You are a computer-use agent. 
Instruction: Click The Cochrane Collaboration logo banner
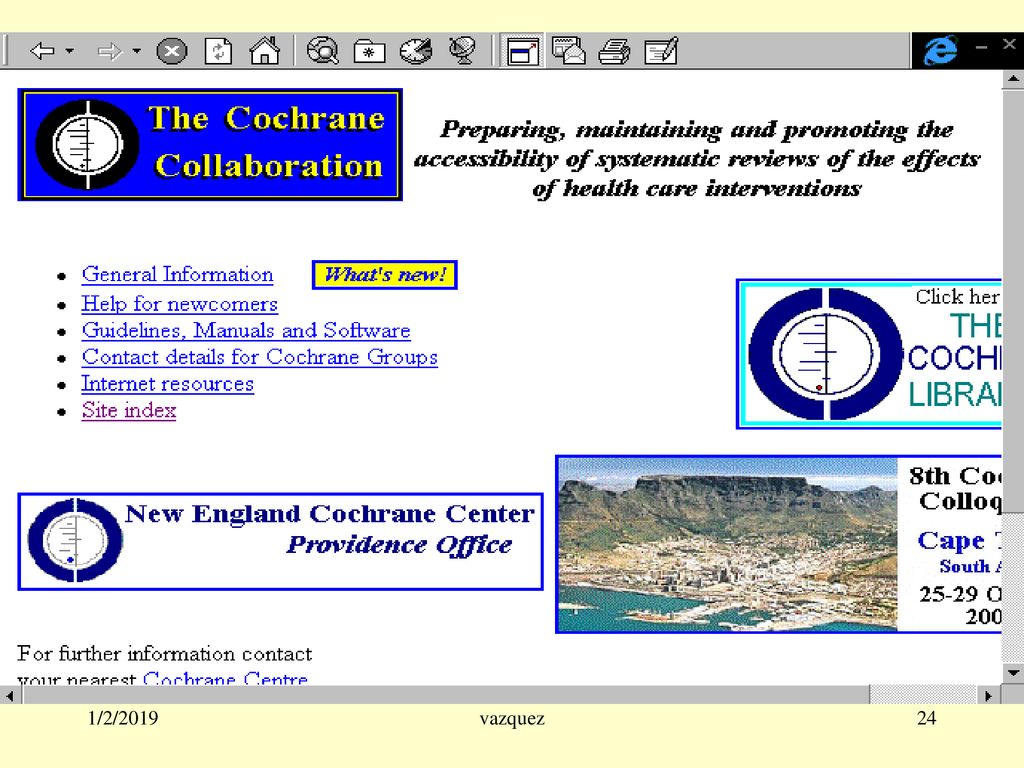(210, 144)
